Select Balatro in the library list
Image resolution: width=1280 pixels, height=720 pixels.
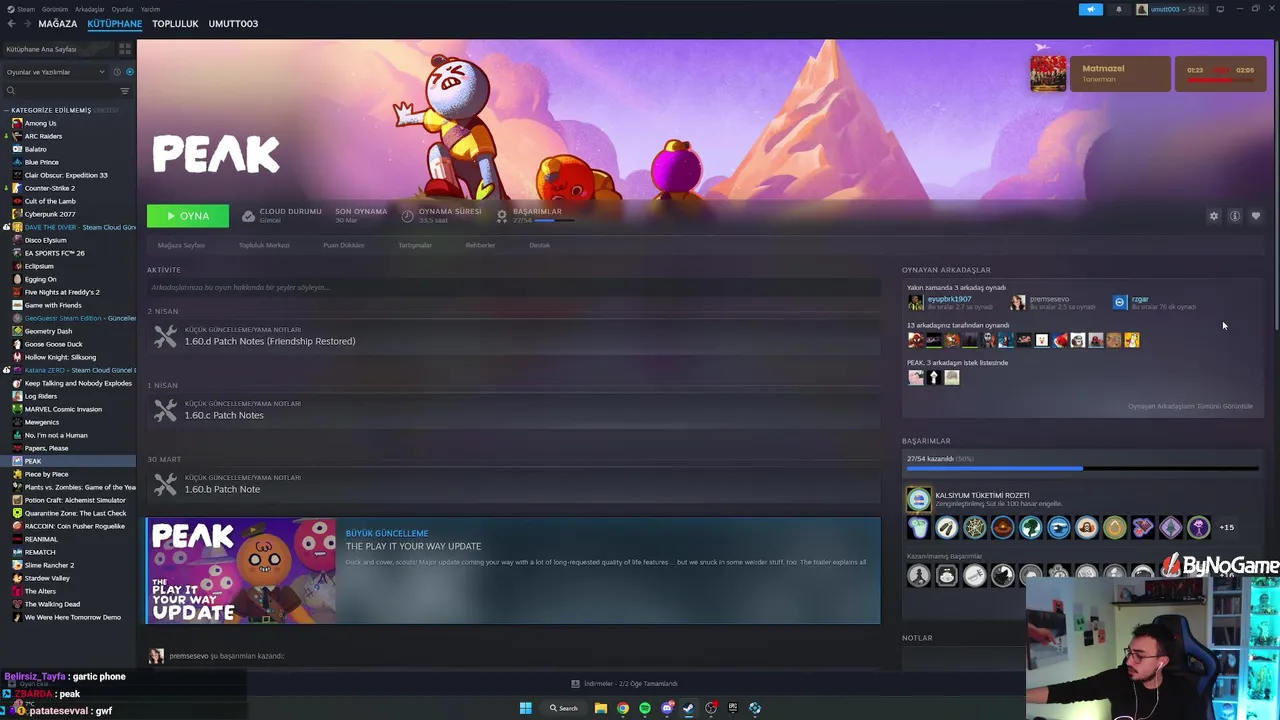(35, 149)
